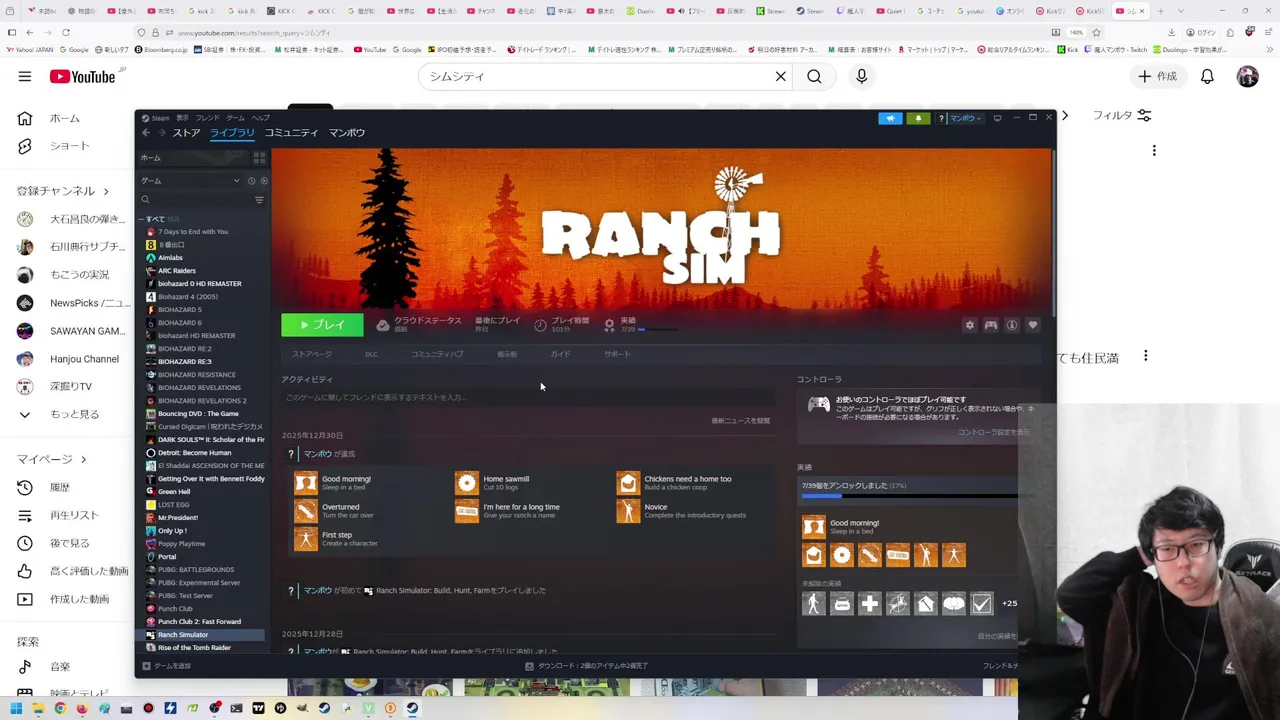Open the Home sawmill achievement icon
Image resolution: width=1280 pixels, height=720 pixels.
click(467, 483)
